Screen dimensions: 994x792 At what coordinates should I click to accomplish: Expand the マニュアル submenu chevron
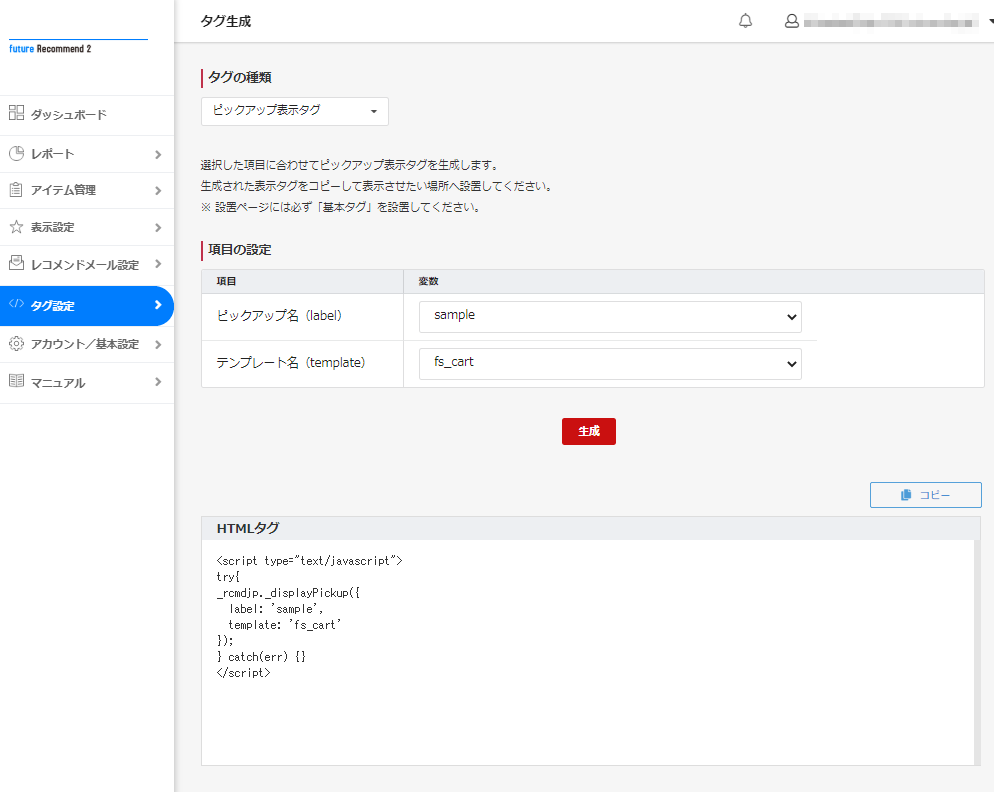point(158,382)
